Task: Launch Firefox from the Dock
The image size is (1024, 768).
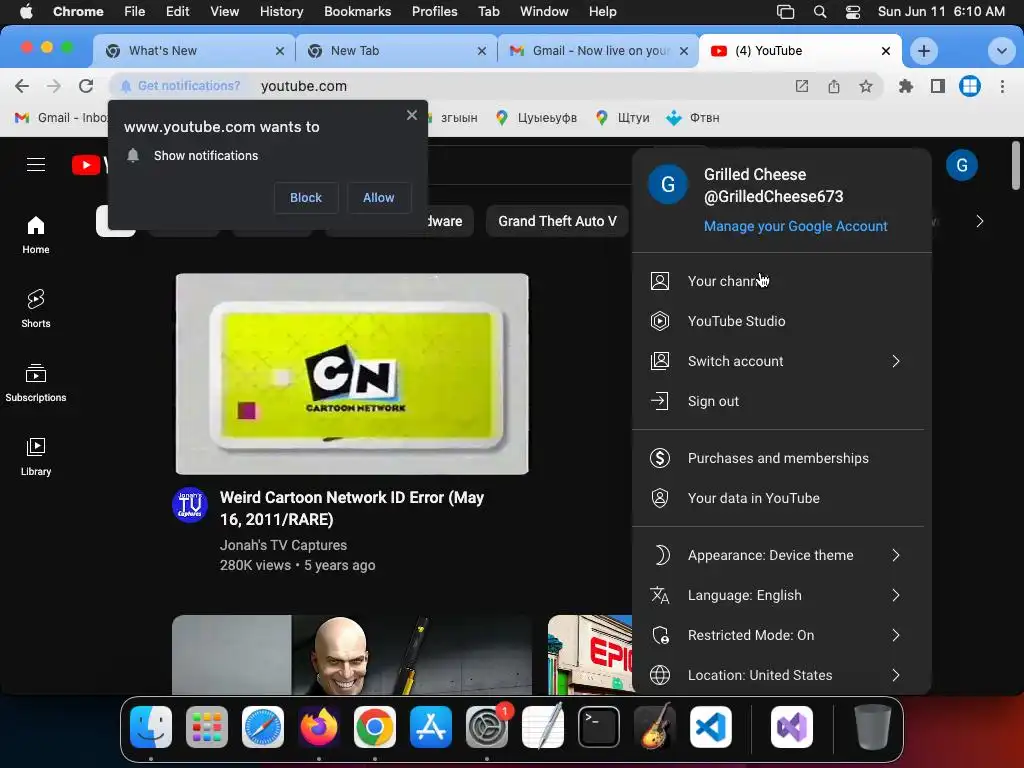Action: [319, 727]
